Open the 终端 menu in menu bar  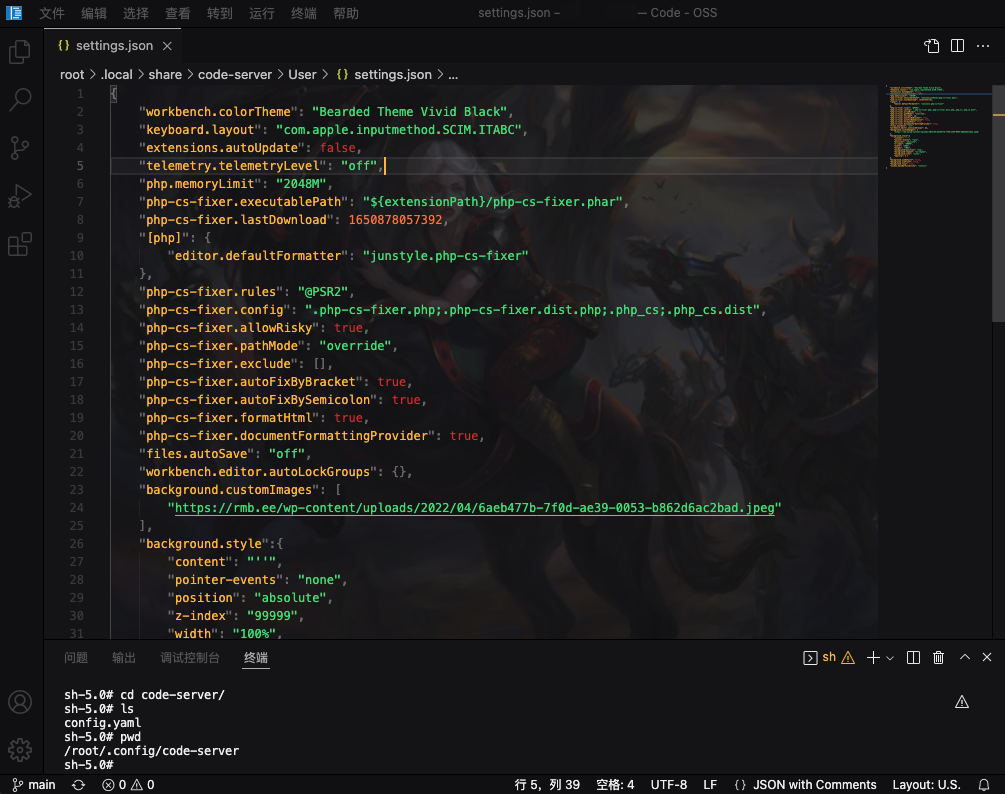[303, 13]
